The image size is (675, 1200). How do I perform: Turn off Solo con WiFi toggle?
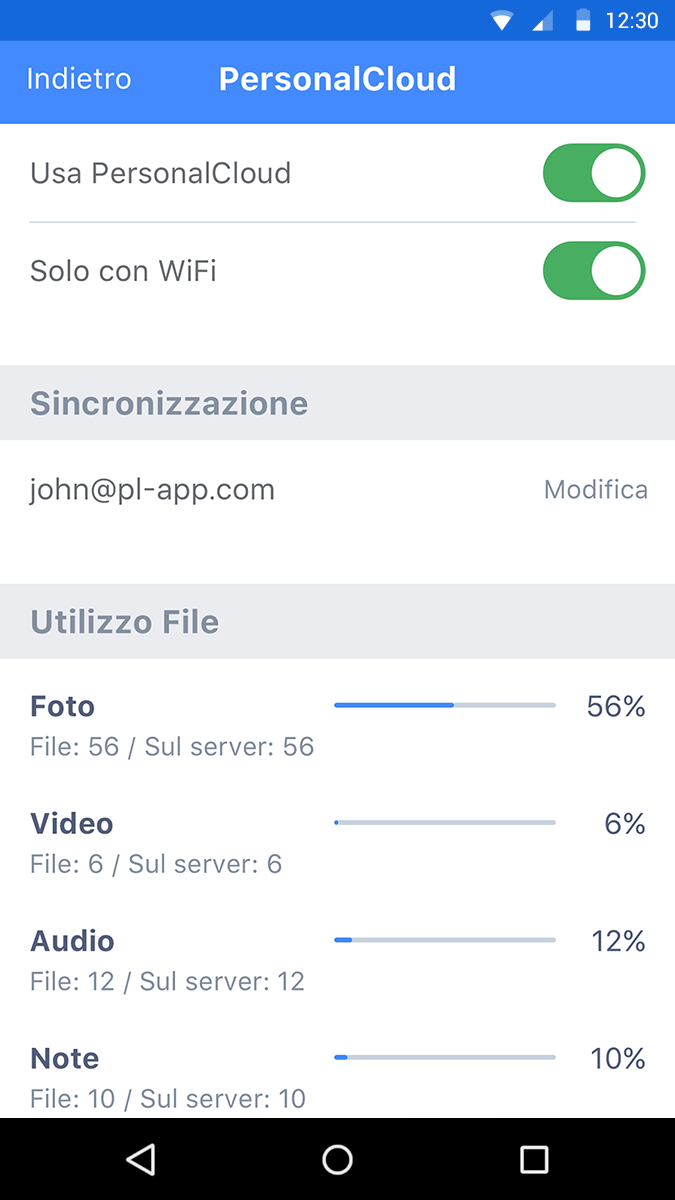(x=594, y=271)
